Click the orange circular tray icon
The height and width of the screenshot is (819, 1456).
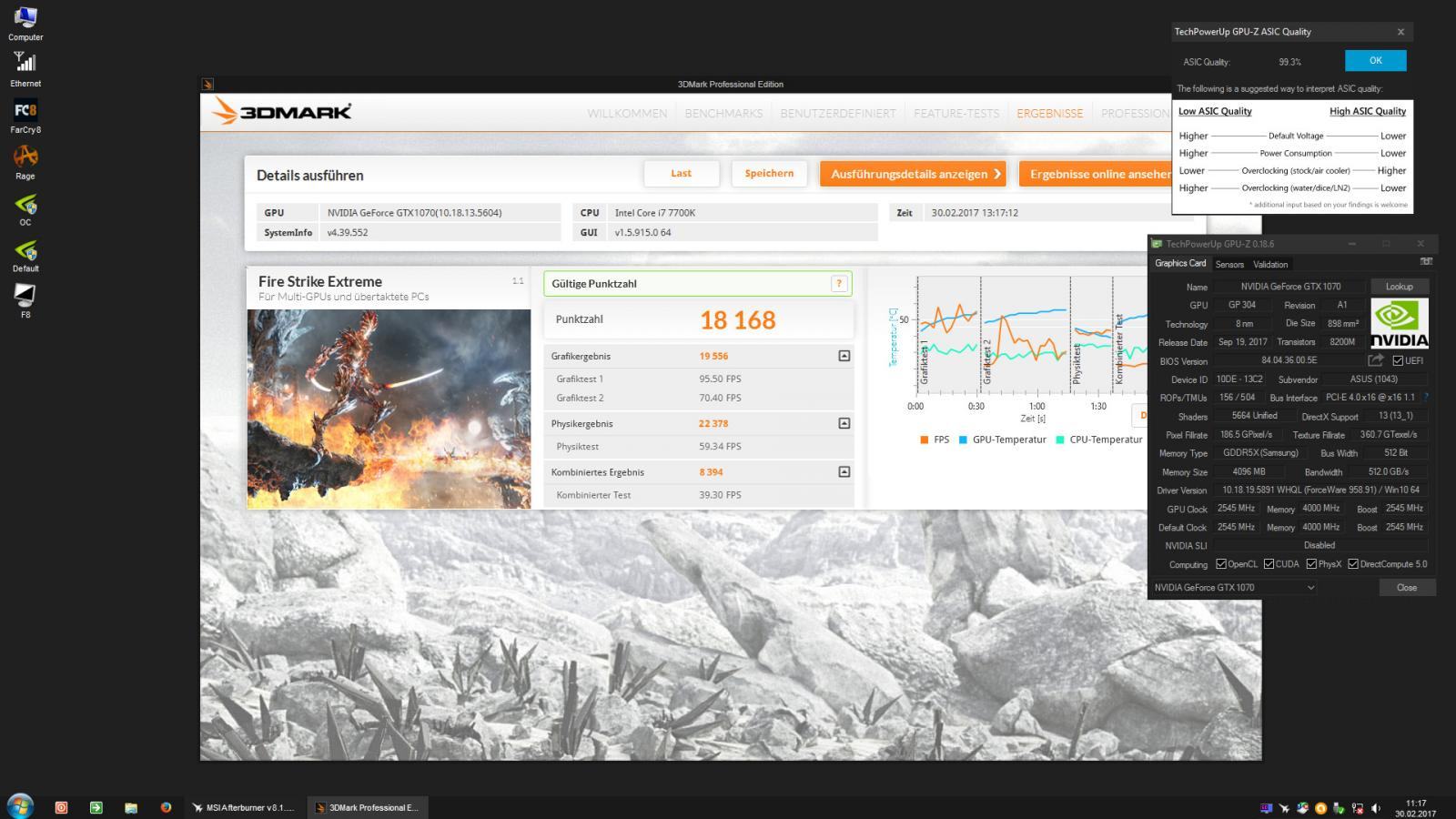click(x=1321, y=808)
